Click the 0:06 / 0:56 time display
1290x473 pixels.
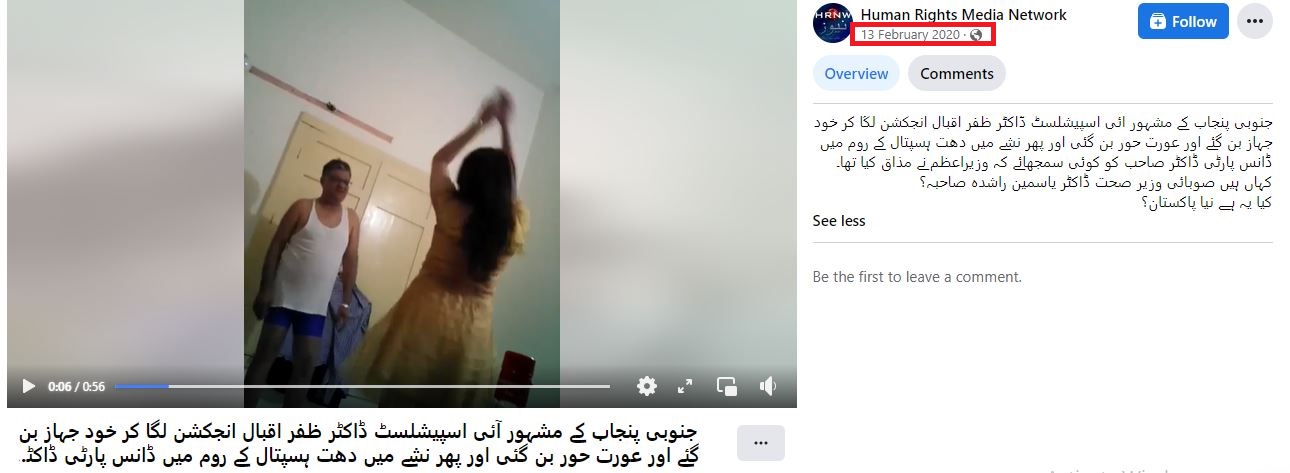(x=76, y=386)
